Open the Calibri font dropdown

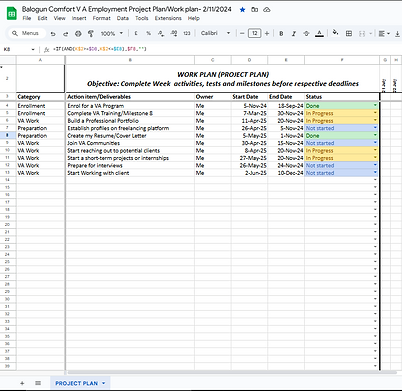click(215, 33)
